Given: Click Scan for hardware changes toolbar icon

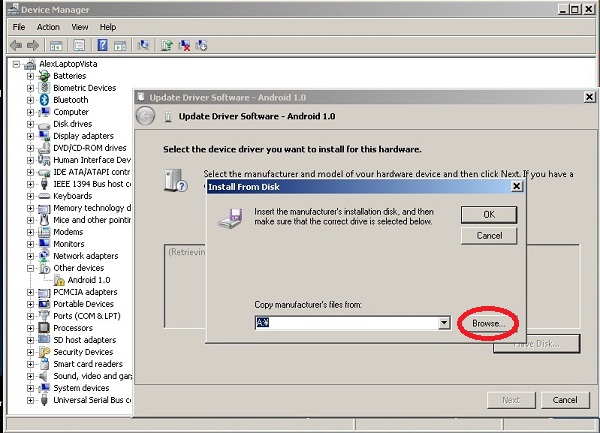Looking at the screenshot, I should coord(143,46).
